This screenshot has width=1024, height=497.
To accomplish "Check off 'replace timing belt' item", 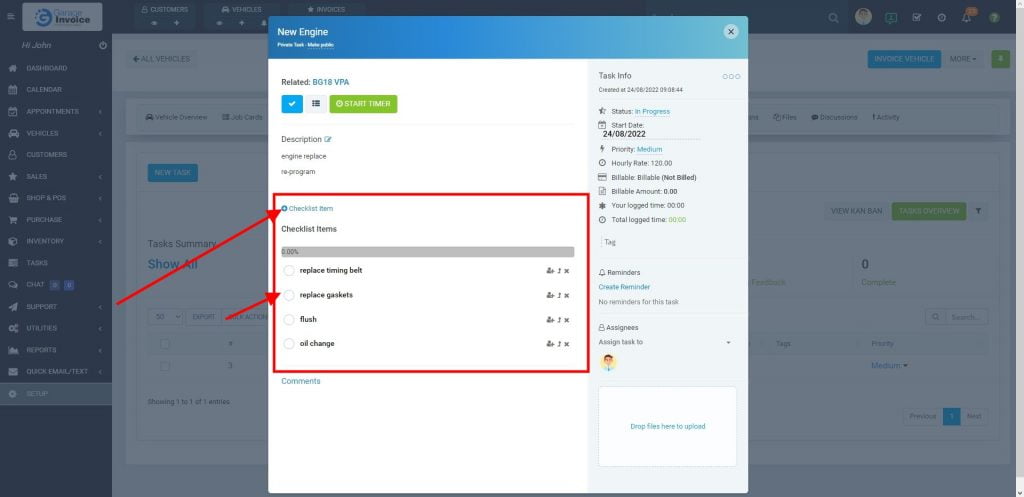I will pyautogui.click(x=289, y=271).
